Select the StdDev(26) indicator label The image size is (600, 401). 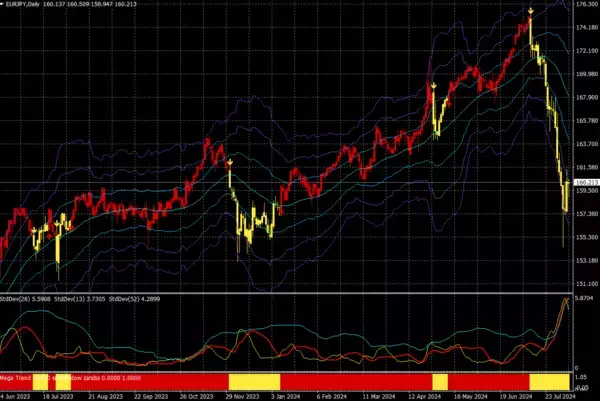point(24,297)
